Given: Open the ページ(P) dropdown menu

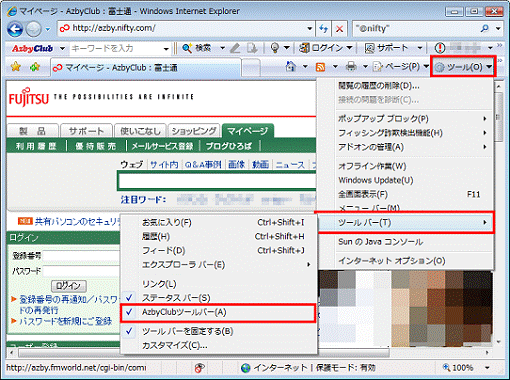Looking at the screenshot, I should click(401, 67).
